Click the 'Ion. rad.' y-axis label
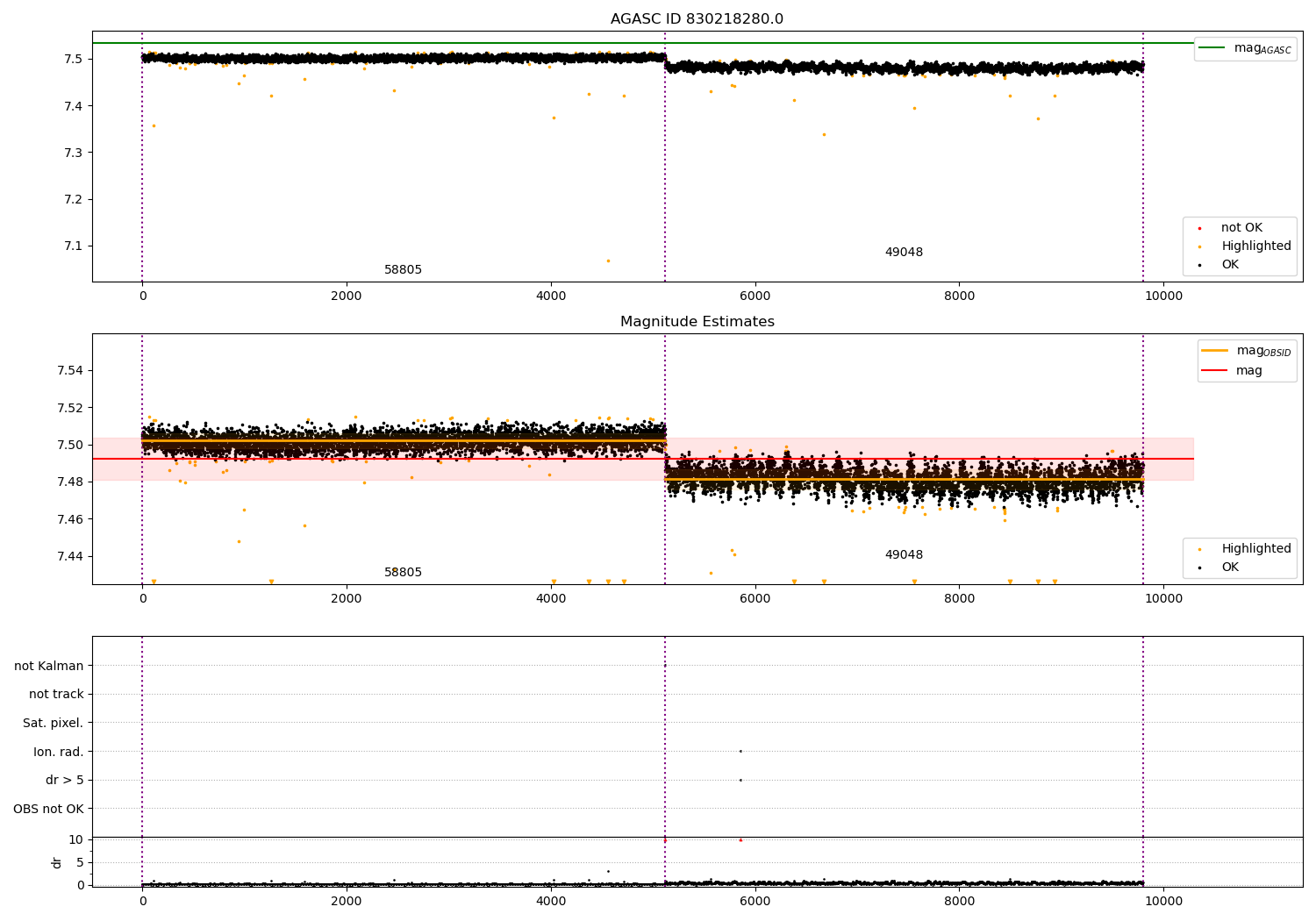The image size is (1316, 921). tap(59, 753)
